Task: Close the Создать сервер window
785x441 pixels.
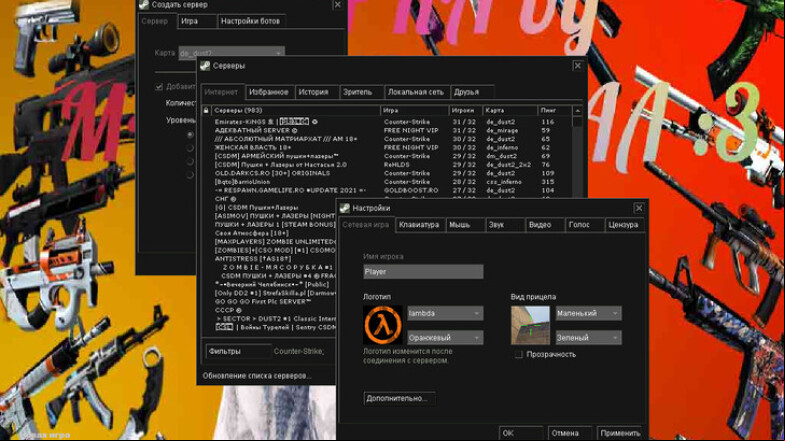Action: coord(338,5)
